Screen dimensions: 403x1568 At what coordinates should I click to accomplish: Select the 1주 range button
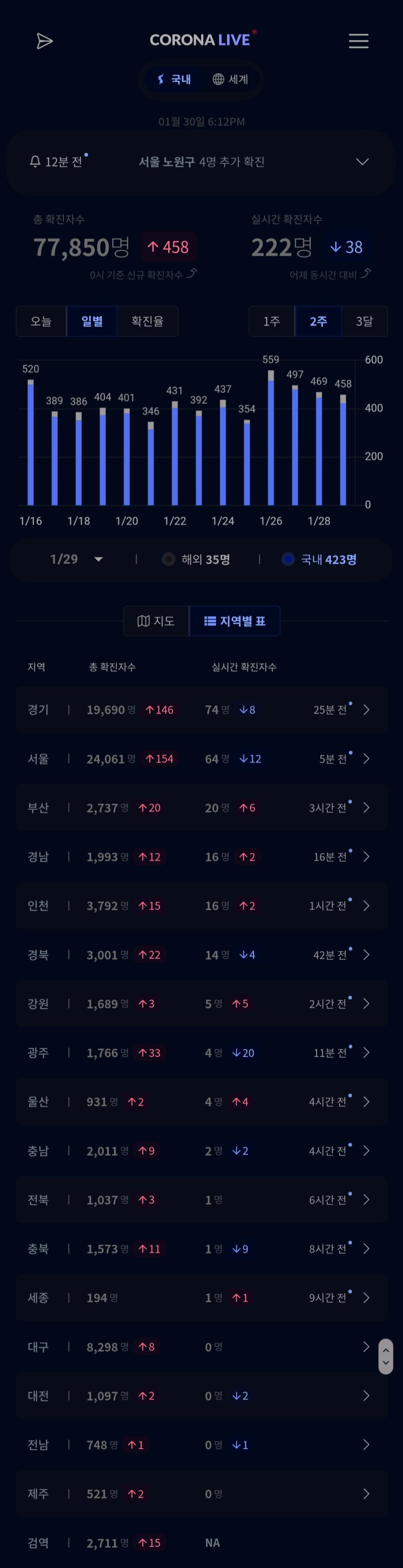click(x=272, y=321)
